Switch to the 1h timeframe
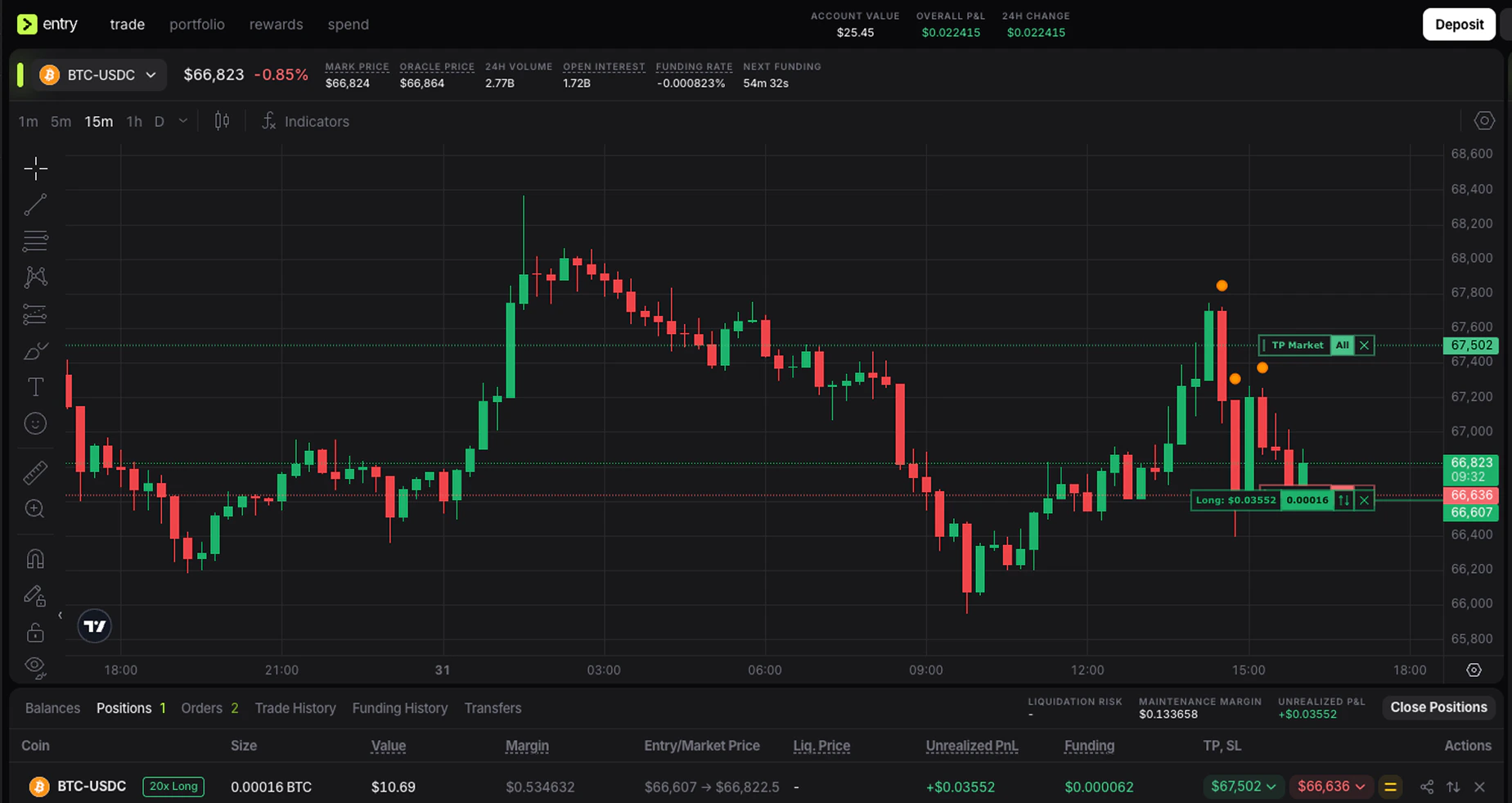 tap(134, 121)
